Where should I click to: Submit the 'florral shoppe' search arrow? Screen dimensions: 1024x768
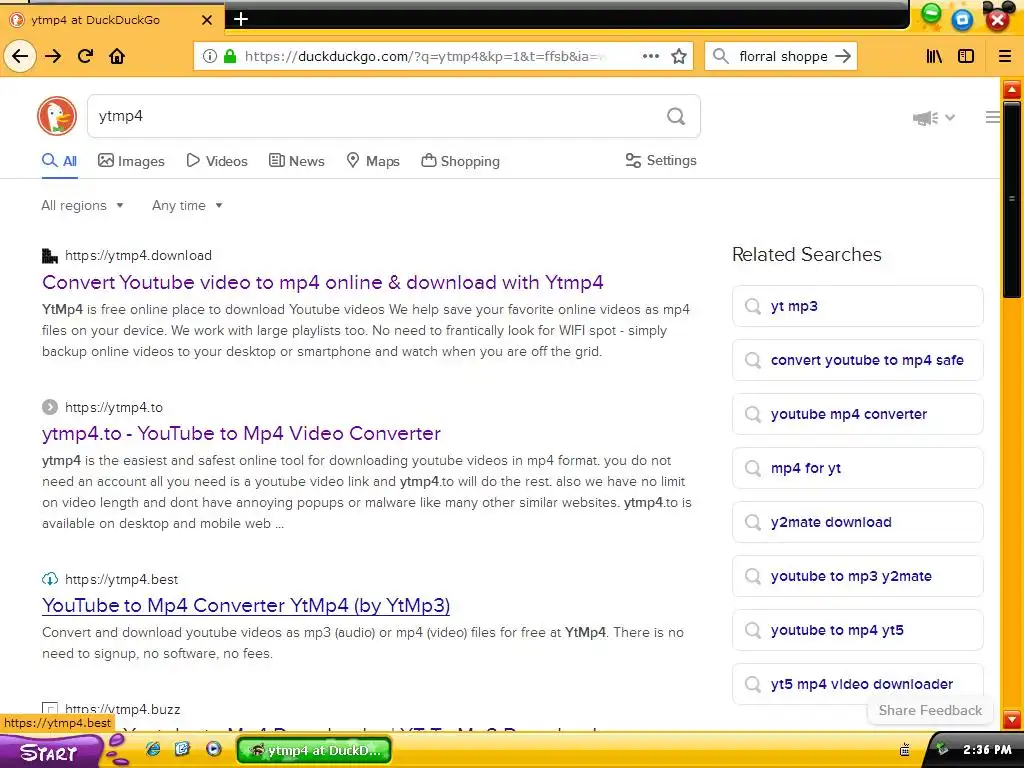pyautogui.click(x=843, y=56)
